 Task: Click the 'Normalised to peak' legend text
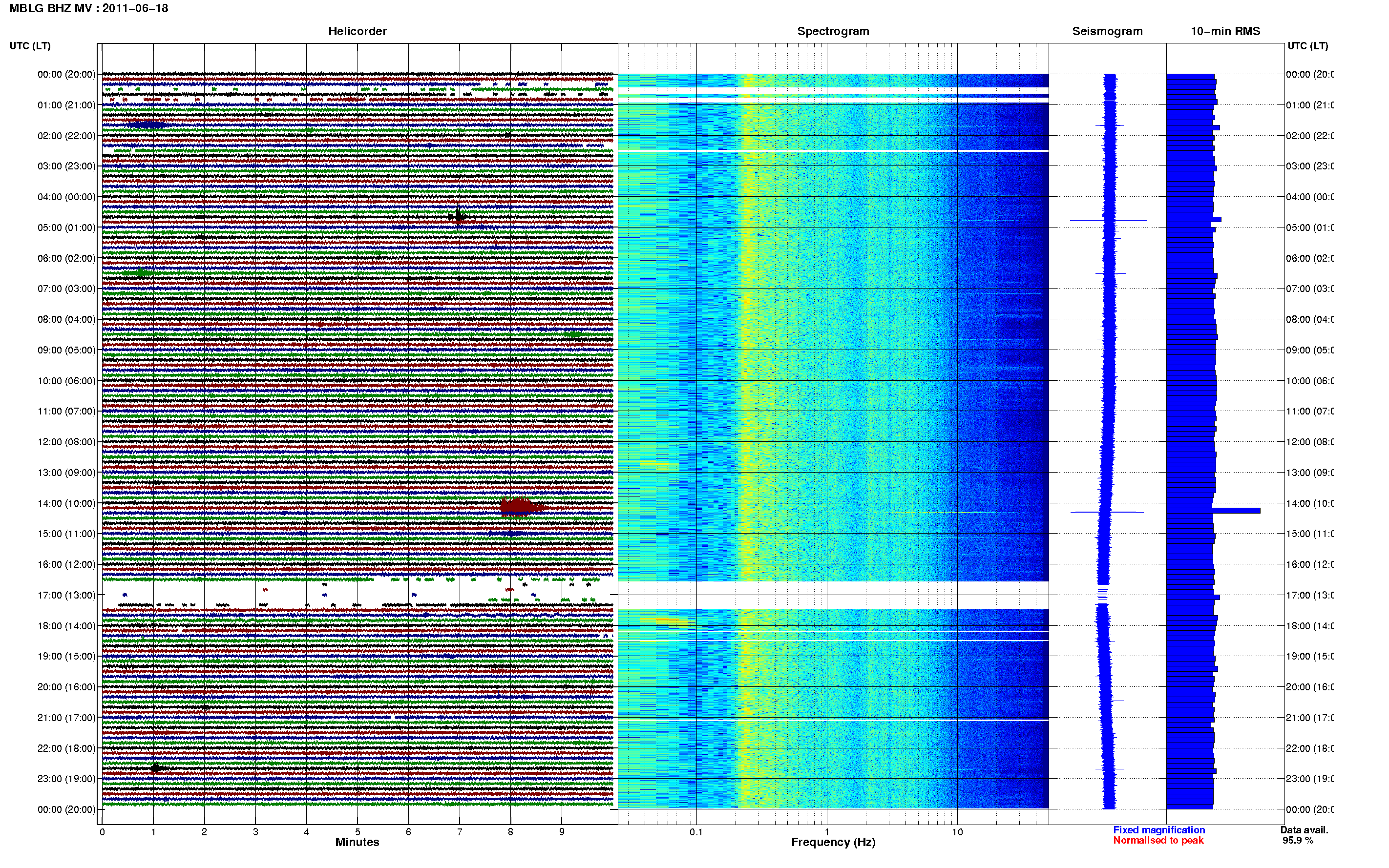pyautogui.click(x=1158, y=841)
